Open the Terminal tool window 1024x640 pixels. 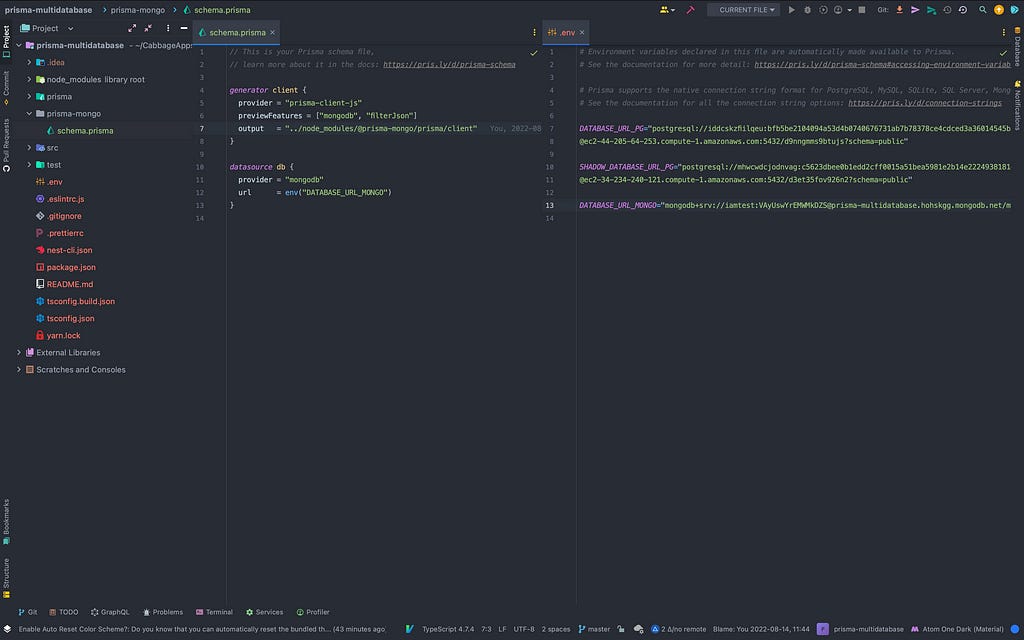pyautogui.click(x=213, y=612)
